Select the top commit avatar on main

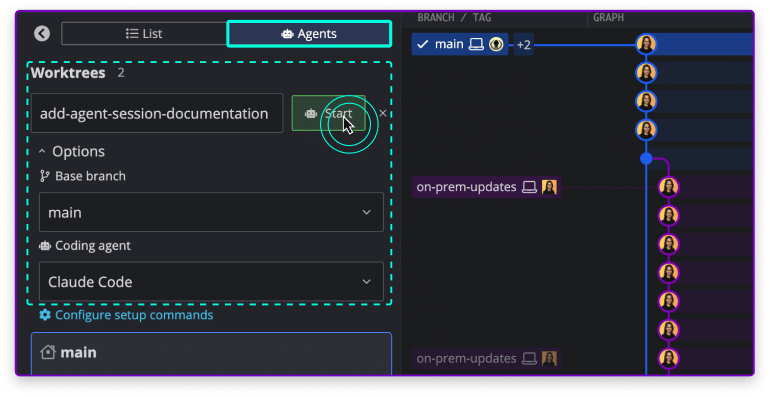click(x=646, y=44)
